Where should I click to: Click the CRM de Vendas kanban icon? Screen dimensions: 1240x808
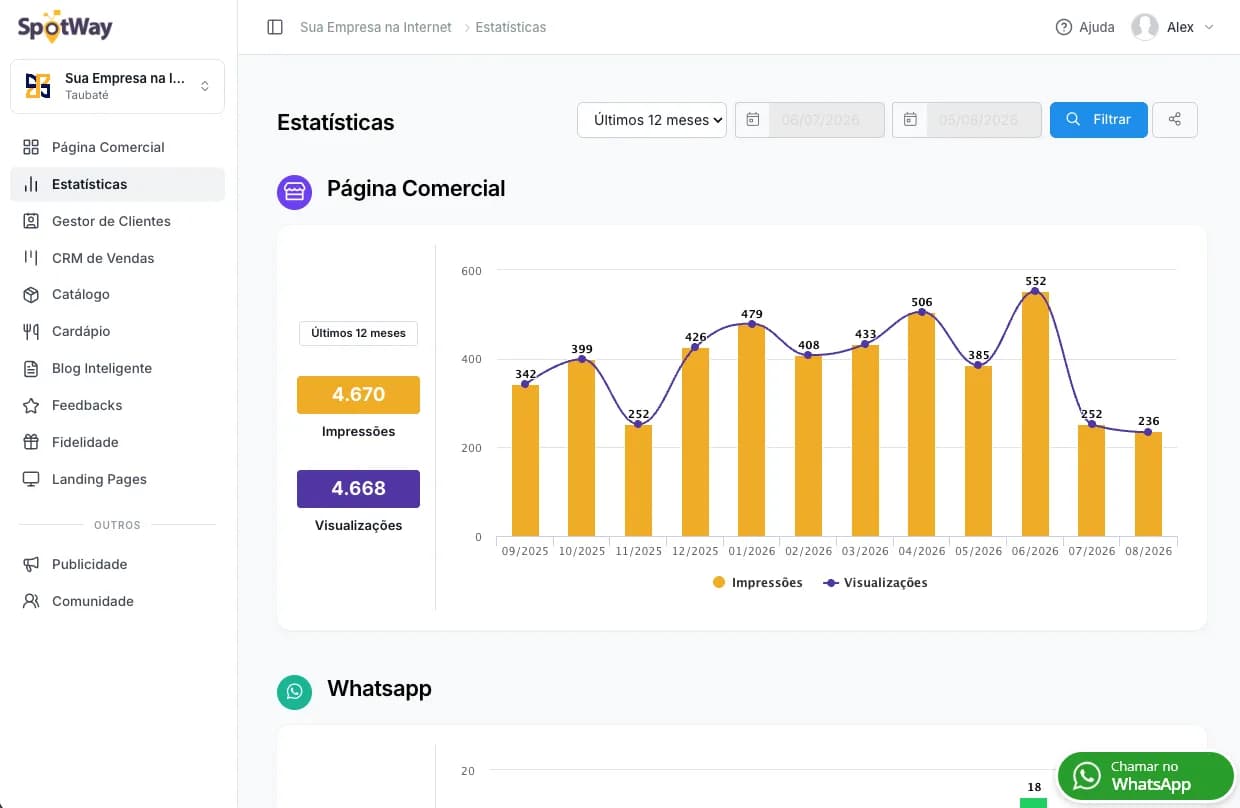31,258
